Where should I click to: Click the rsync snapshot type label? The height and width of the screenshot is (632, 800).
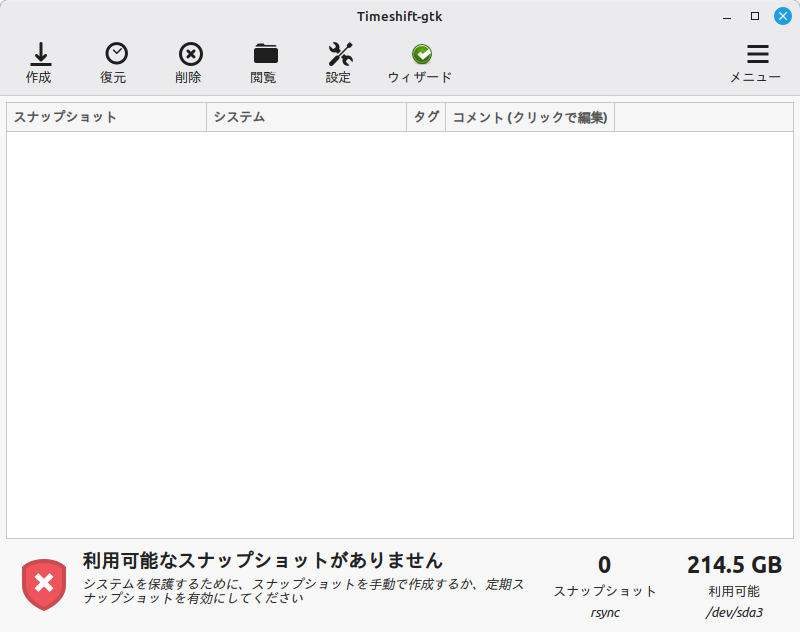604,612
